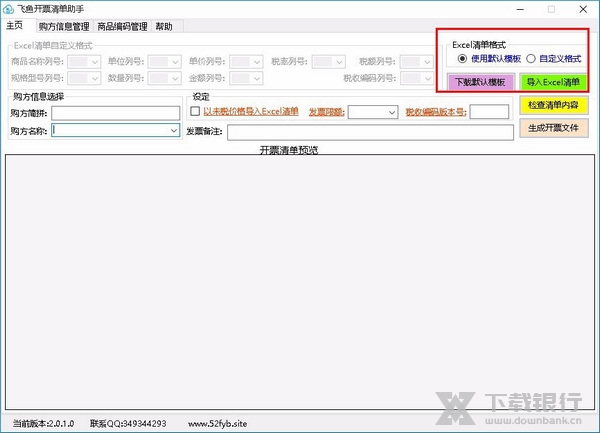Focus the 购方简拼 input field
600x433 pixels.
point(116,113)
